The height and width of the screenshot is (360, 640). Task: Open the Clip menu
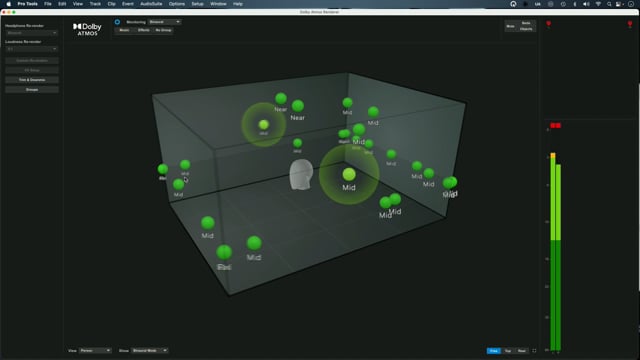[x=111, y=4]
